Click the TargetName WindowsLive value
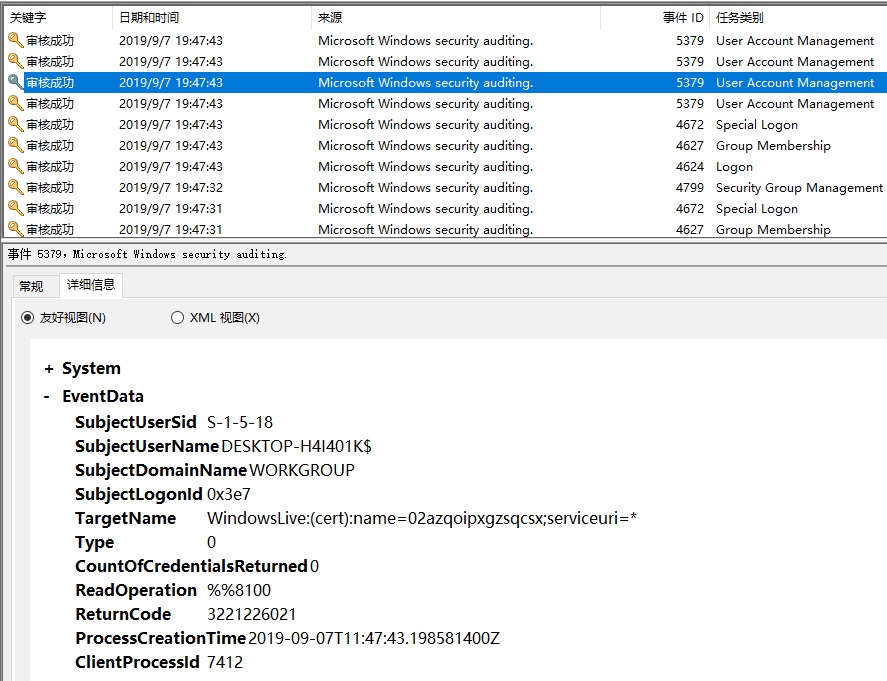This screenshot has width=887, height=681. (x=422, y=518)
